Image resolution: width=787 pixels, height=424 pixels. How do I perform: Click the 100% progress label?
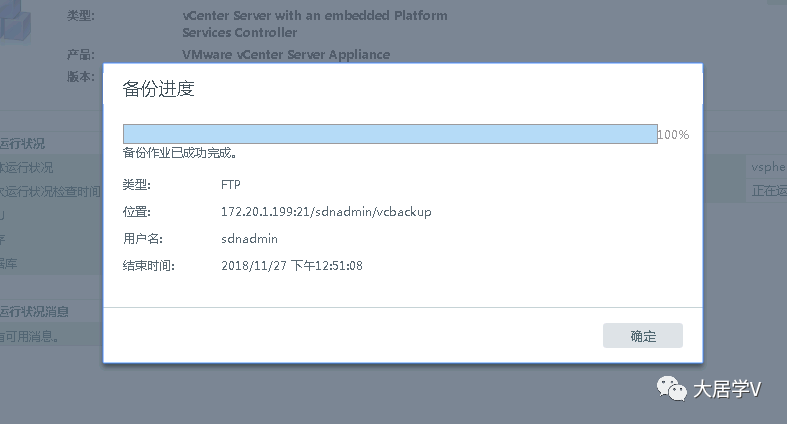point(673,134)
